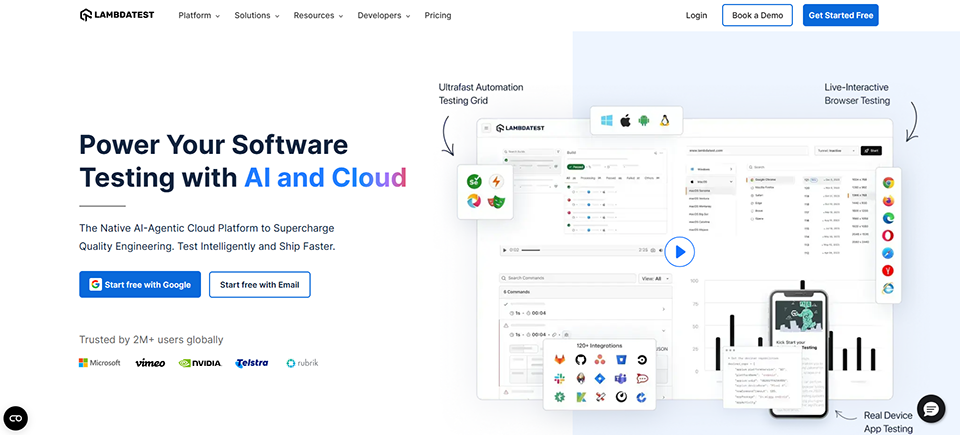Open the live chat bubble widget
The height and width of the screenshot is (435, 960).
[x=931, y=409]
